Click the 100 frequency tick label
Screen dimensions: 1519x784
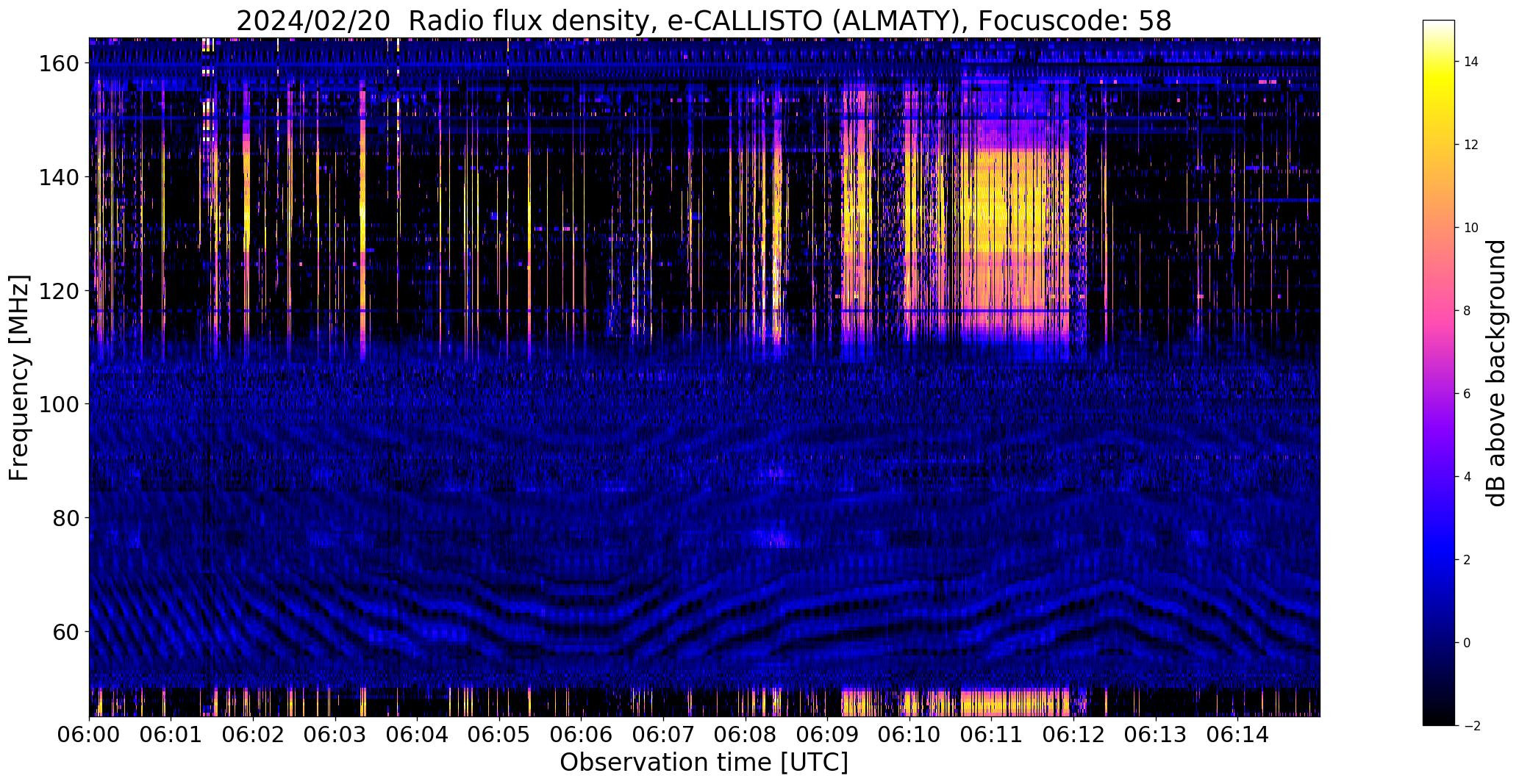pos(58,404)
